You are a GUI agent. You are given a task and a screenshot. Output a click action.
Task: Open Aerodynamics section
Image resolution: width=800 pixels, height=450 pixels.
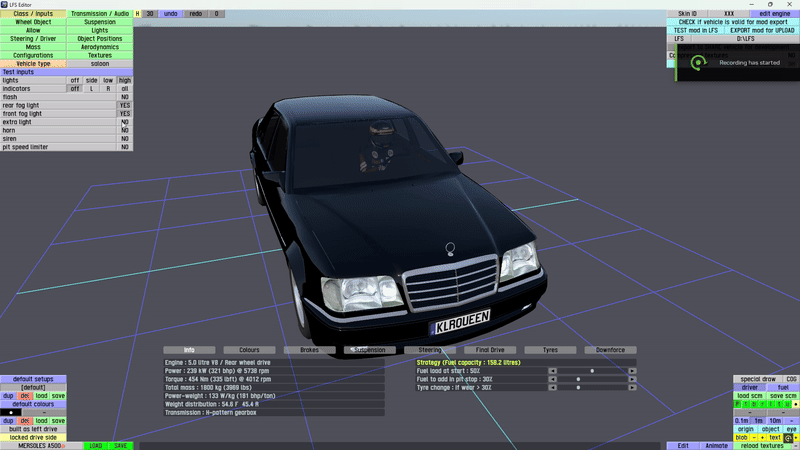(100, 47)
